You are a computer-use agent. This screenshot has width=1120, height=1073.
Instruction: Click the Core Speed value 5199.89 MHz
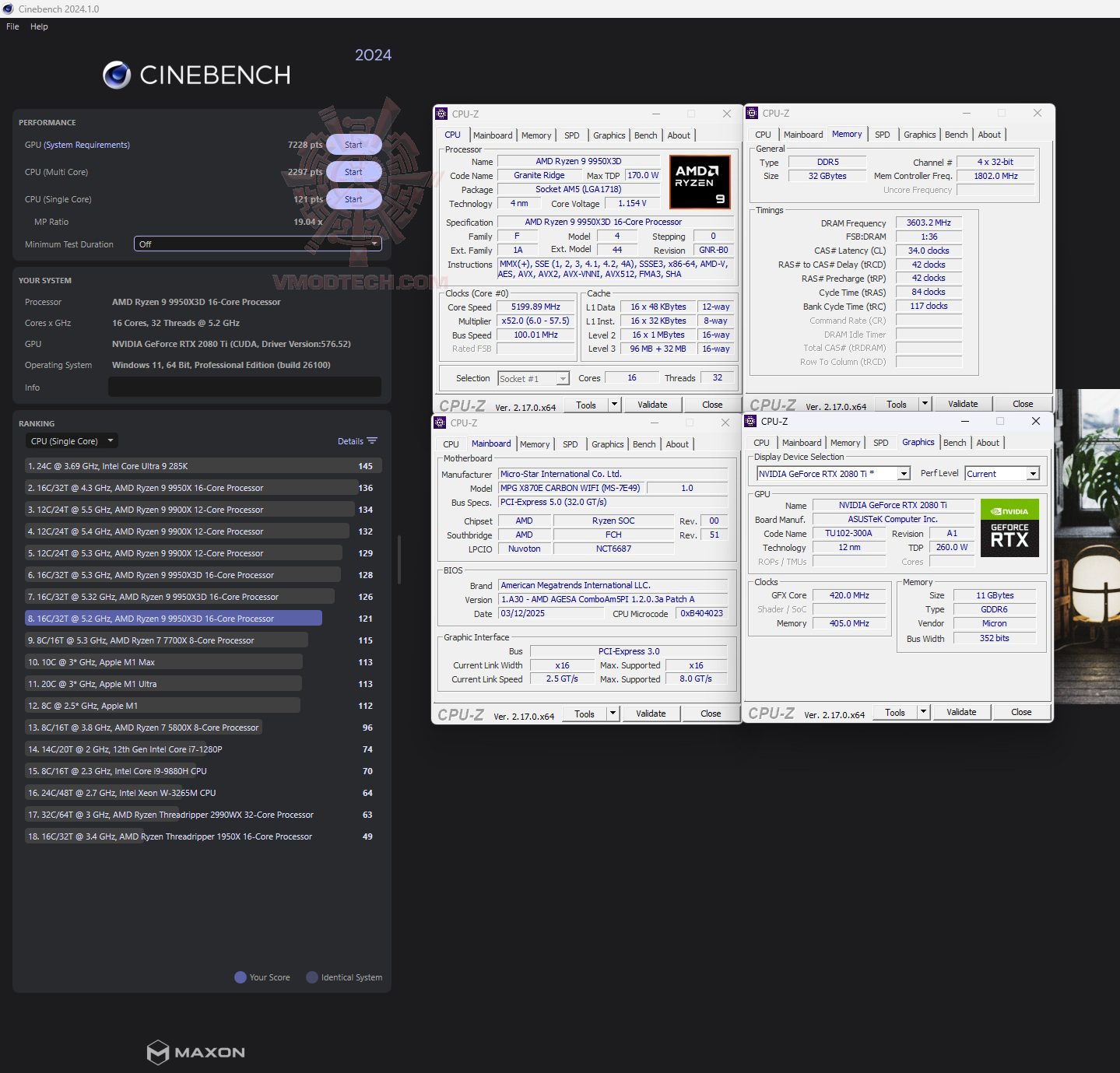tap(535, 307)
